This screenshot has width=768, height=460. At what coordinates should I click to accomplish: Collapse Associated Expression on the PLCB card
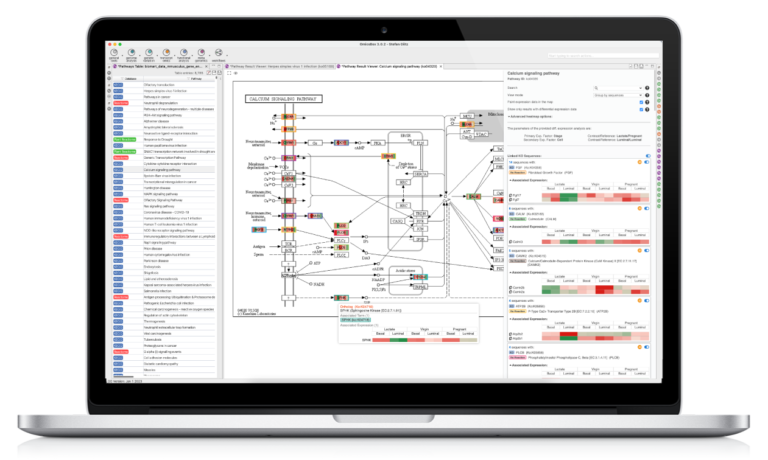pos(528,365)
